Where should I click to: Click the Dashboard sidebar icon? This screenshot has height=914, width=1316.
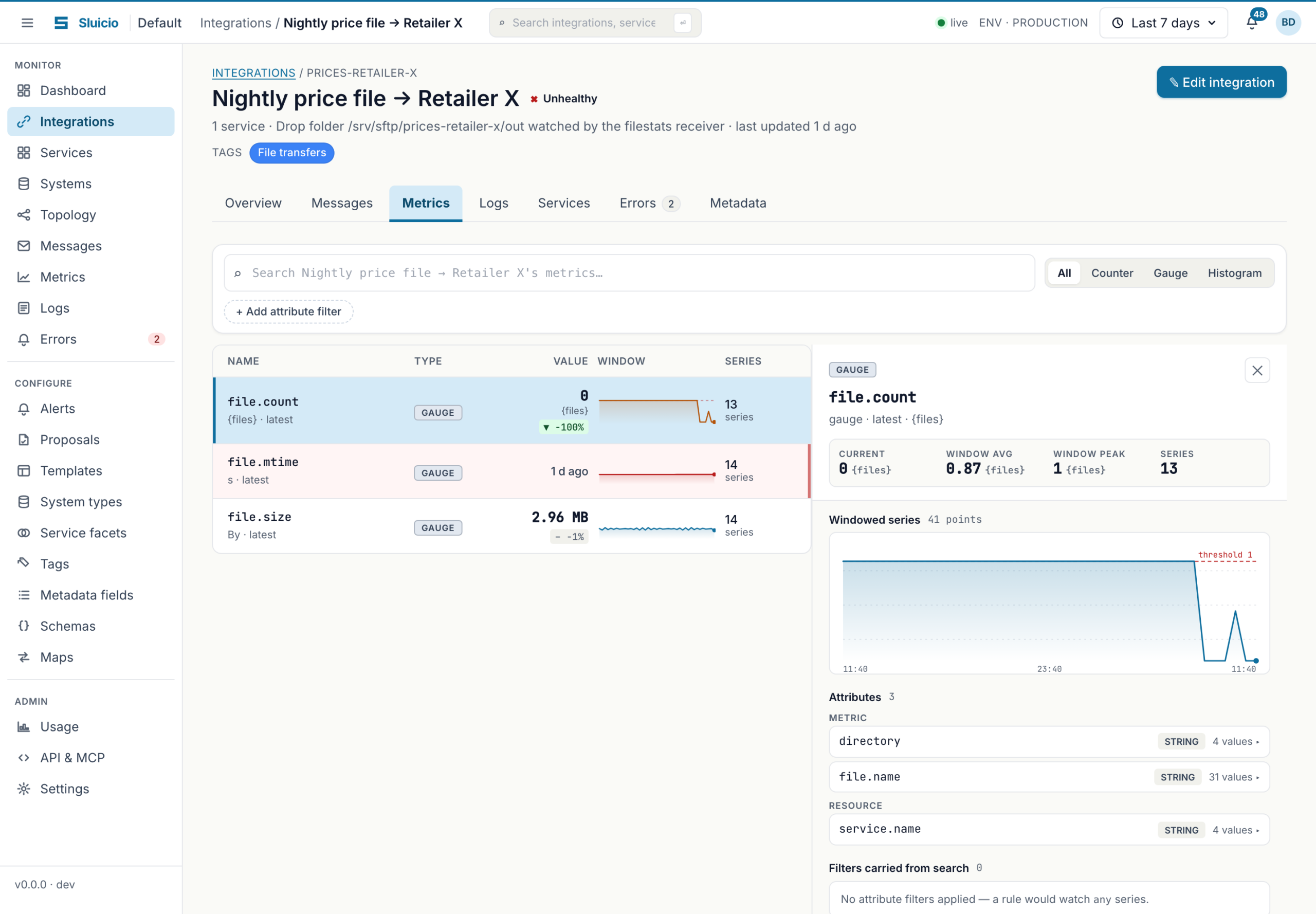coord(24,90)
